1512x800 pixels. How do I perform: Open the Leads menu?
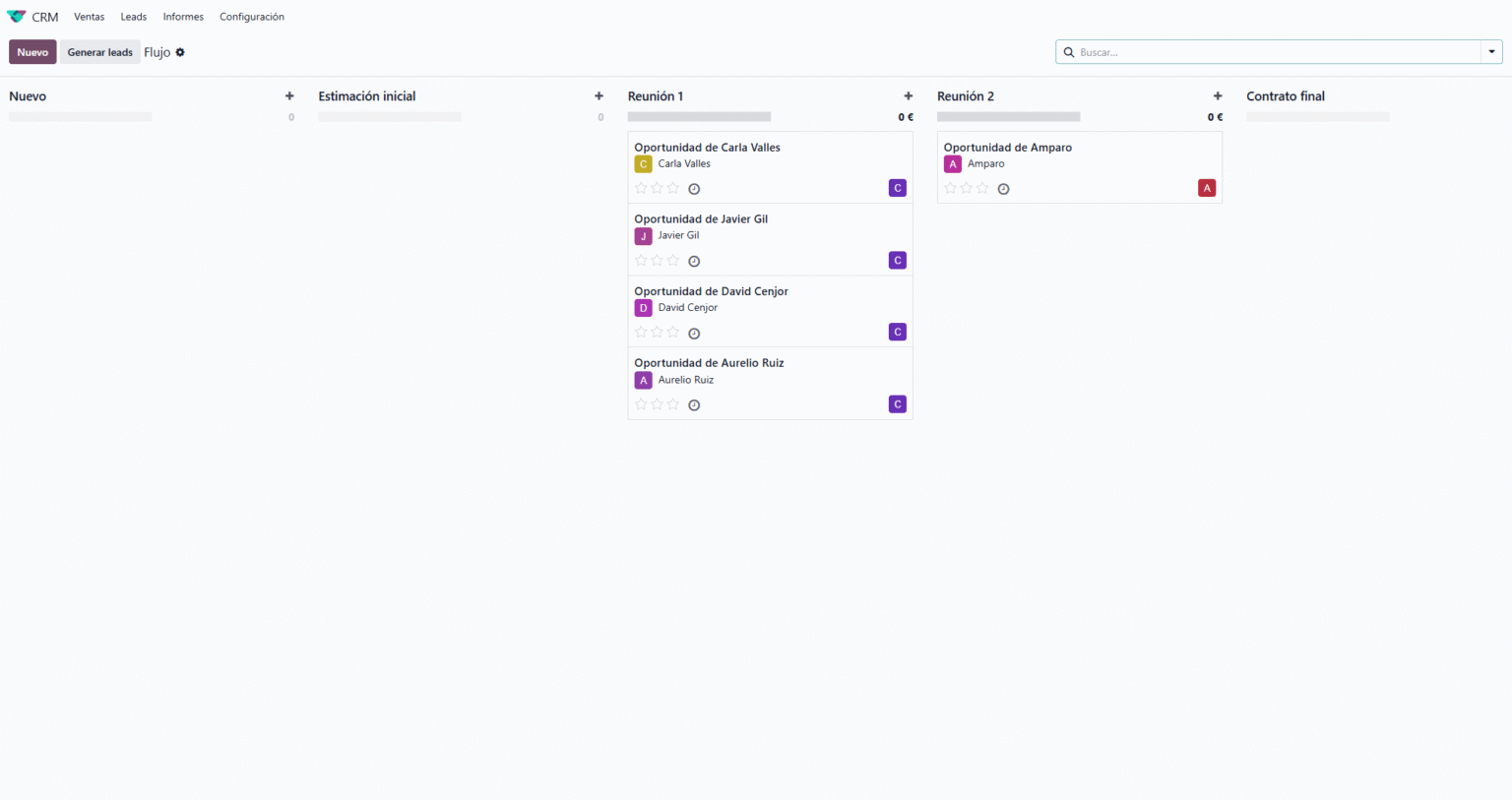(x=134, y=17)
